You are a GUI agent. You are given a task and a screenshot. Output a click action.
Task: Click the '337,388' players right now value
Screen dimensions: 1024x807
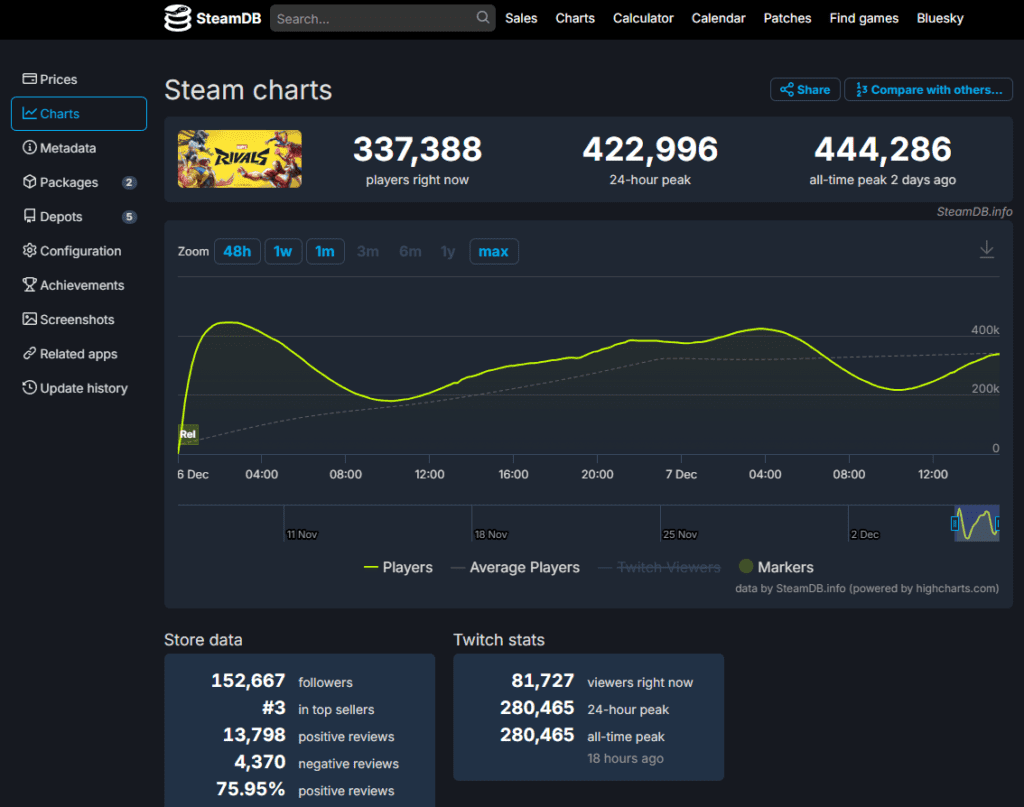[417, 149]
